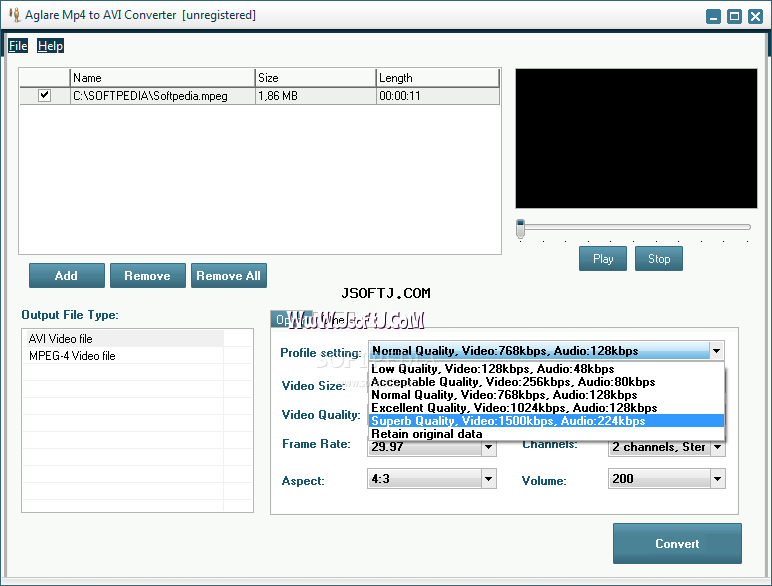The height and width of the screenshot is (586, 772).
Task: Choose Low Quality 128kbps profile option
Action: coord(492,369)
